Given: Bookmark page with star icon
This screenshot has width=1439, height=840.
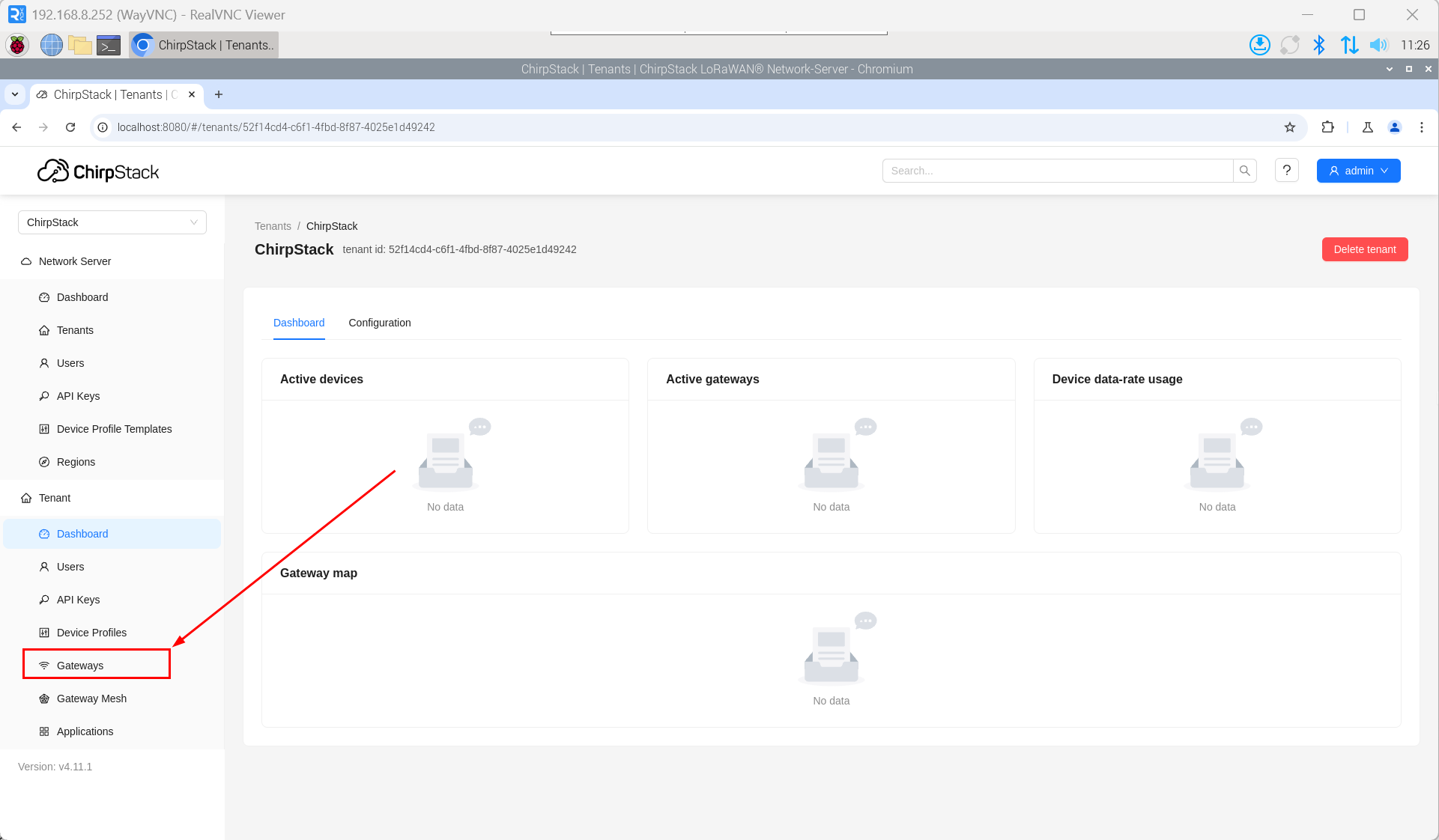Looking at the screenshot, I should pyautogui.click(x=1289, y=127).
